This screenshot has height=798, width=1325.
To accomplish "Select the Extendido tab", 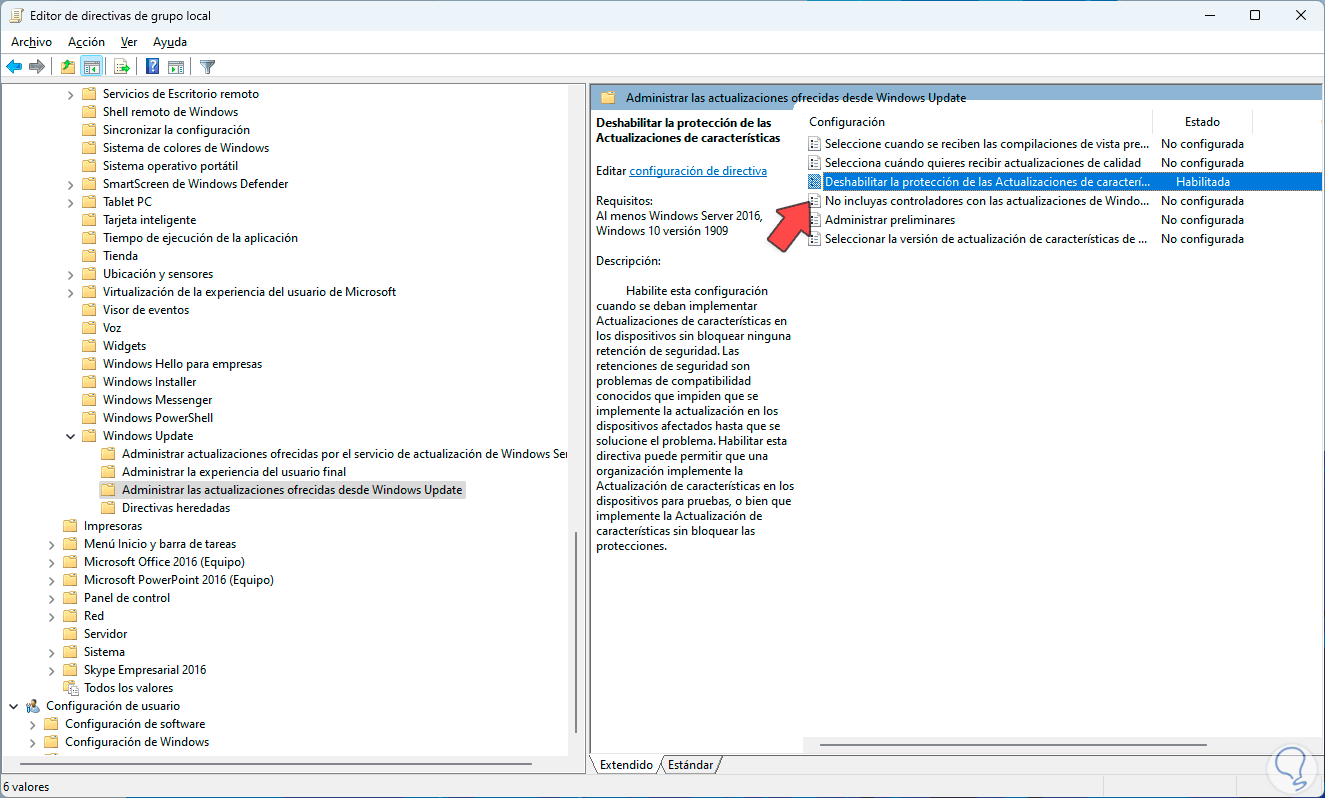I will 626,765.
